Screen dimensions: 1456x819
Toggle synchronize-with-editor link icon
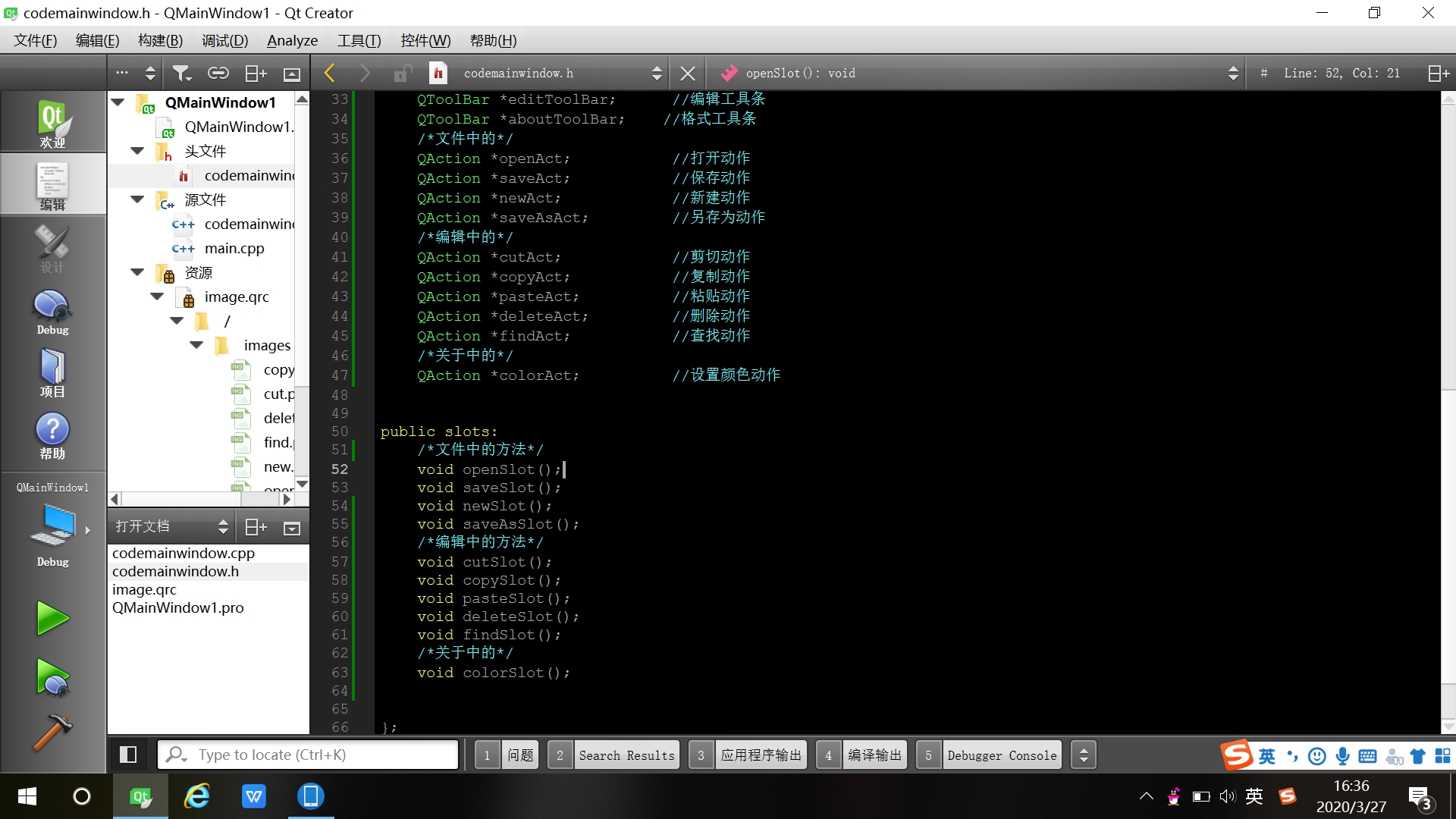[218, 72]
